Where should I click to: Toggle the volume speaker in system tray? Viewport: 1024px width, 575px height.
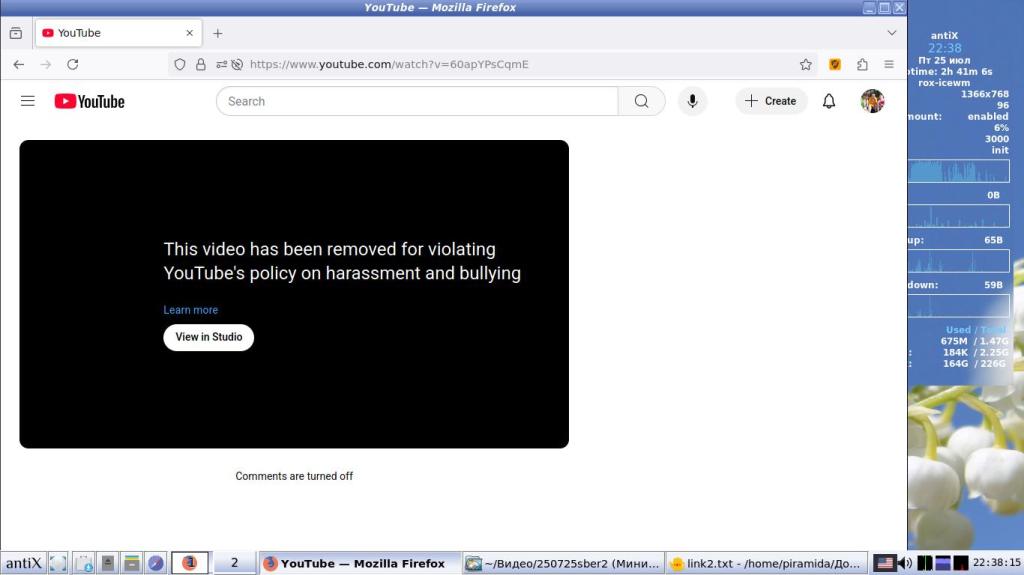[905, 563]
